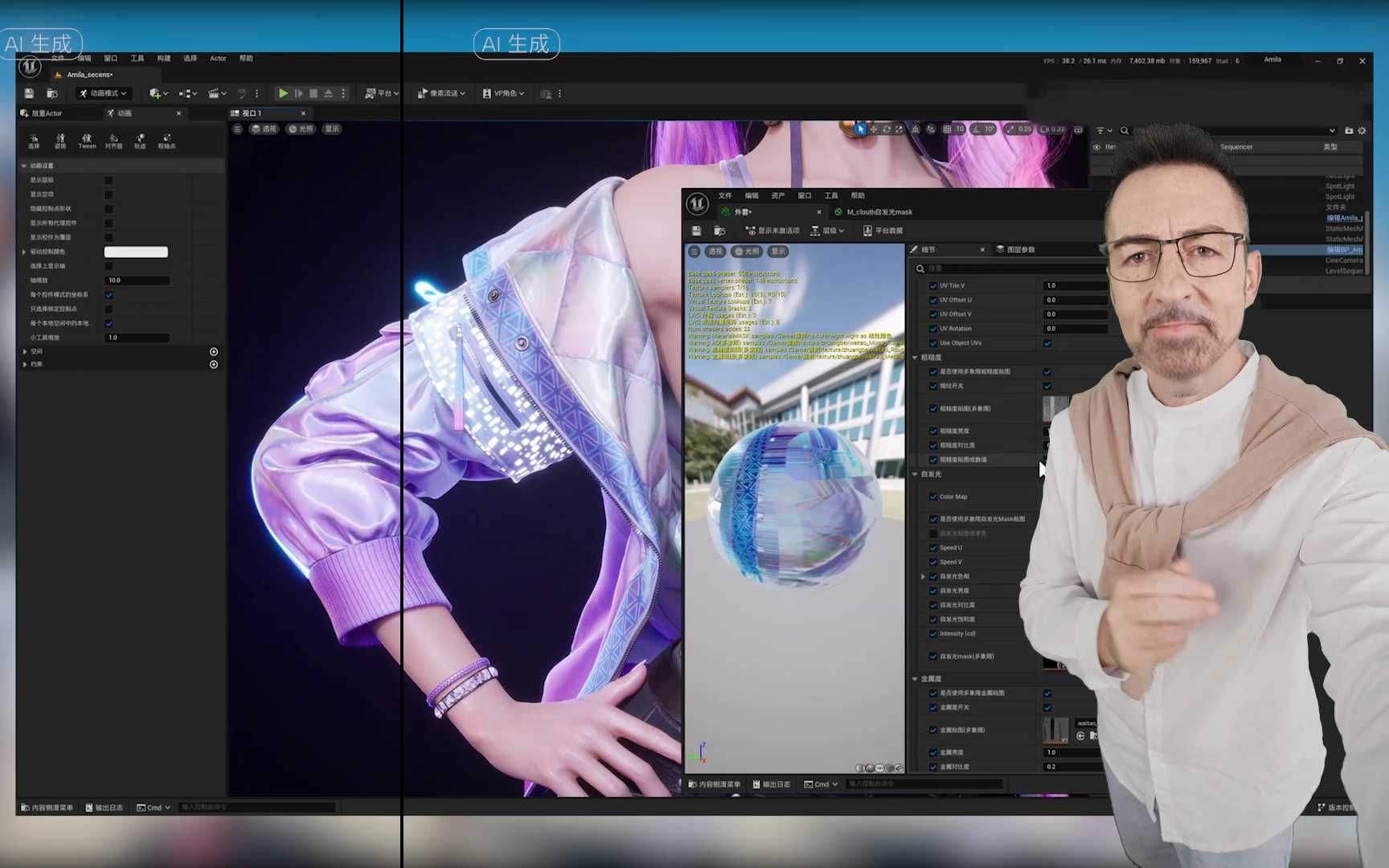The height and width of the screenshot is (868, 1389).
Task: Click the add plus icon on 空间 row
Action: 214,352
